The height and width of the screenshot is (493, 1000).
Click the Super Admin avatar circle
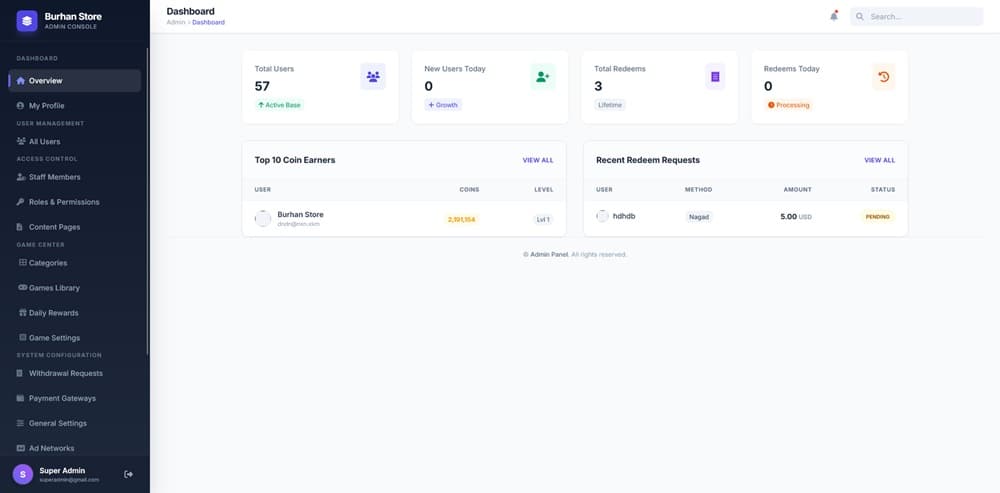click(x=22, y=474)
